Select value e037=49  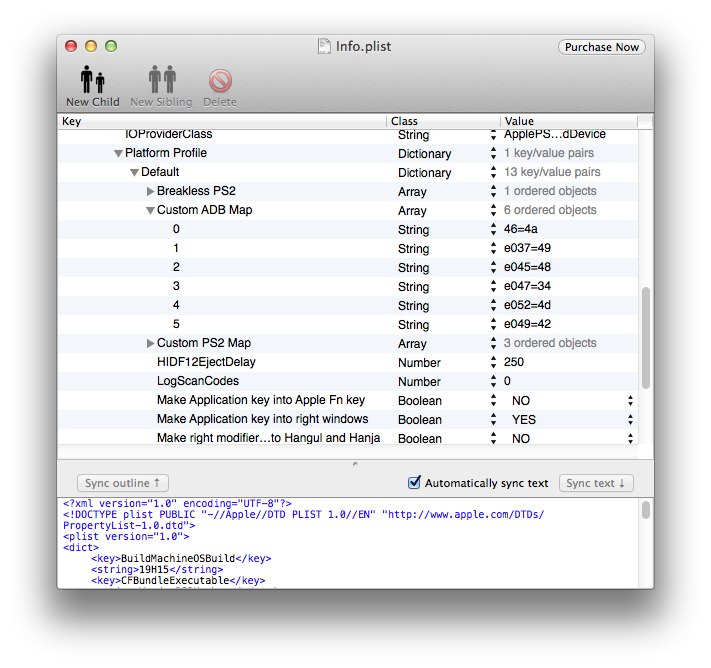pyautogui.click(x=527, y=248)
